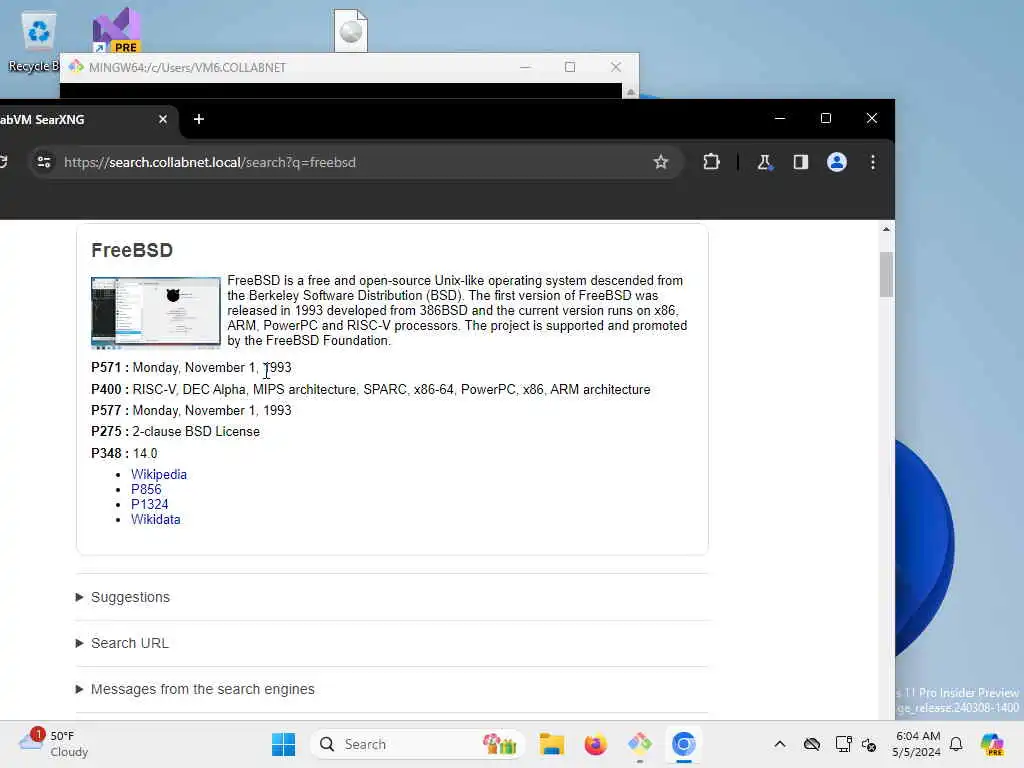Expand Messages from the search engines
Screen dimensions: 1024x768
tap(202, 689)
